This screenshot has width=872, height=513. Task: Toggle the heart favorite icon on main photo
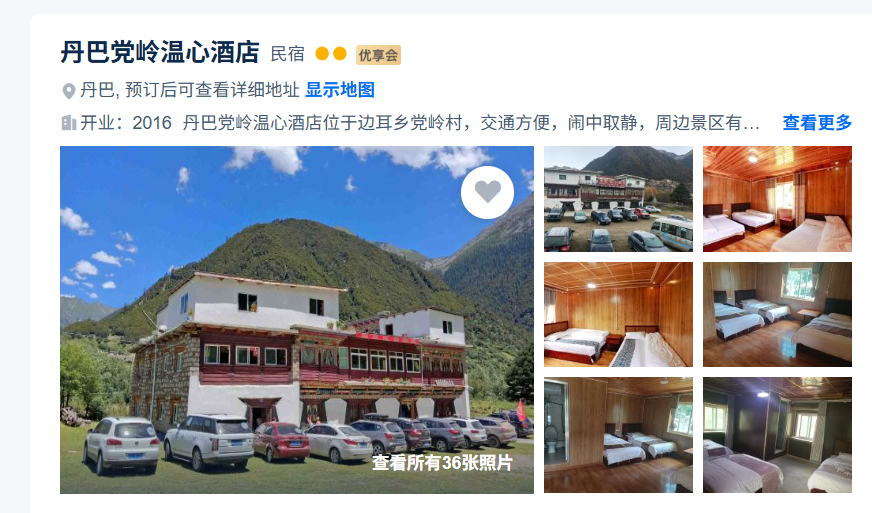pos(487,192)
